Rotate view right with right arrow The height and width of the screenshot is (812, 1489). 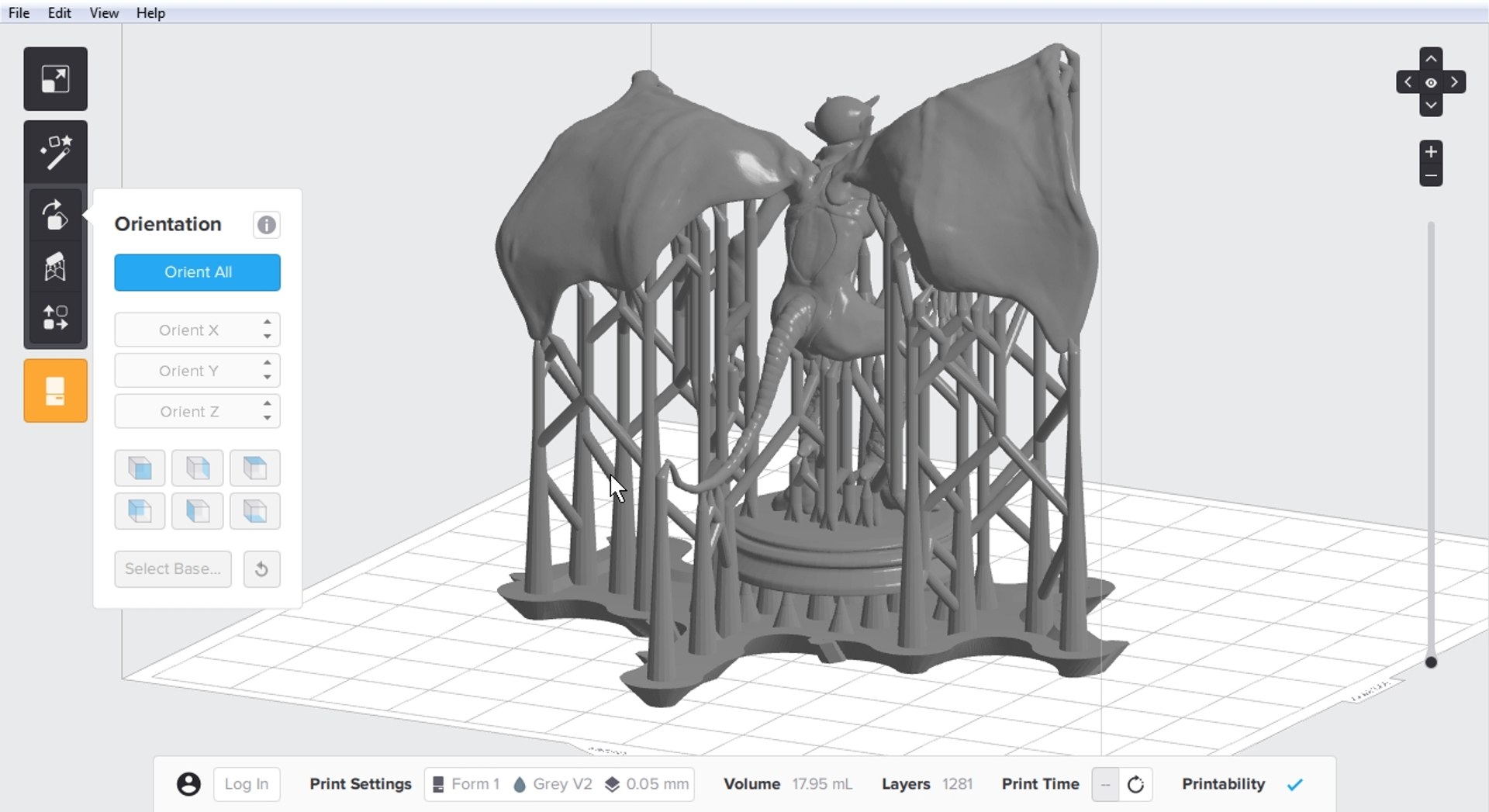pos(1455,82)
